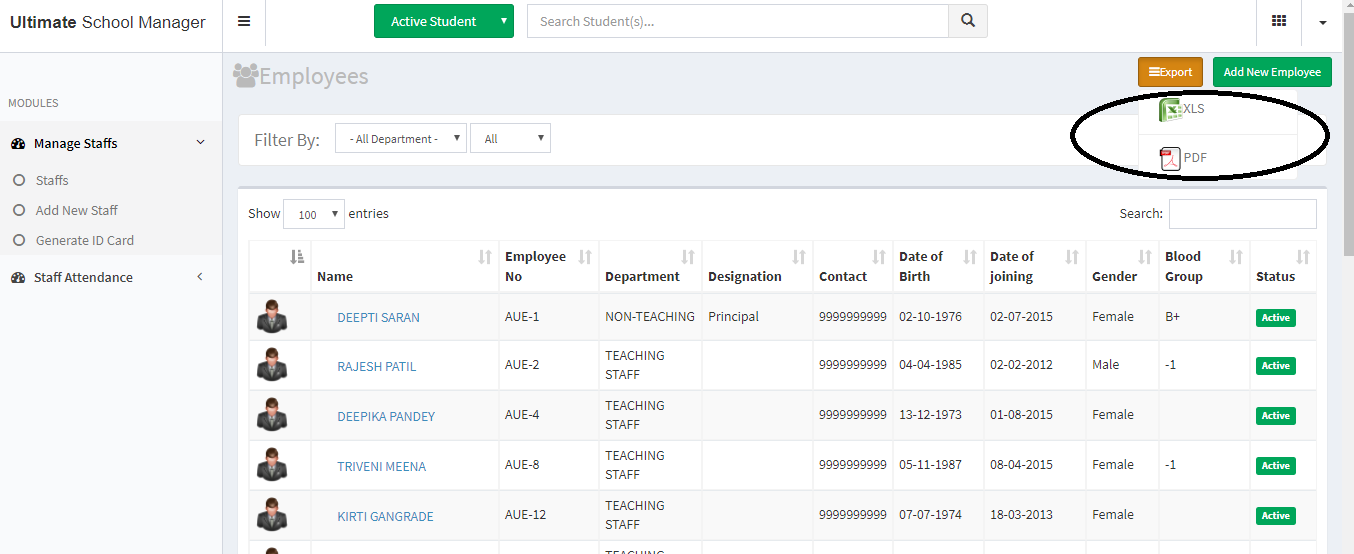1354x554 pixels.
Task: Click Active status badge for TRIVENI MEENA
Action: pyautogui.click(x=1275, y=466)
